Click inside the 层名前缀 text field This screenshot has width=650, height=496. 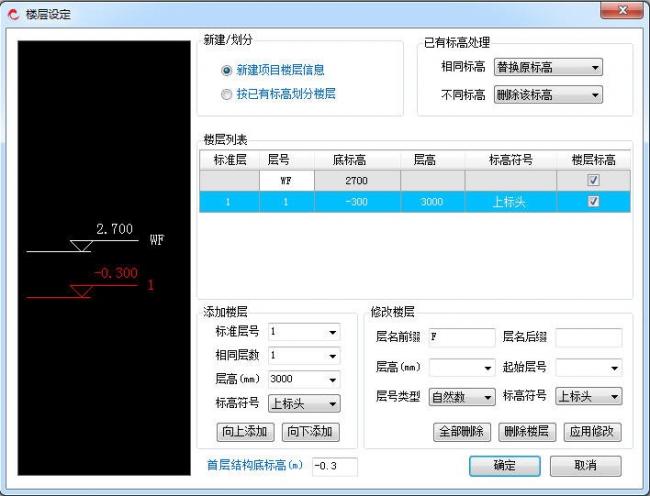coord(461,338)
